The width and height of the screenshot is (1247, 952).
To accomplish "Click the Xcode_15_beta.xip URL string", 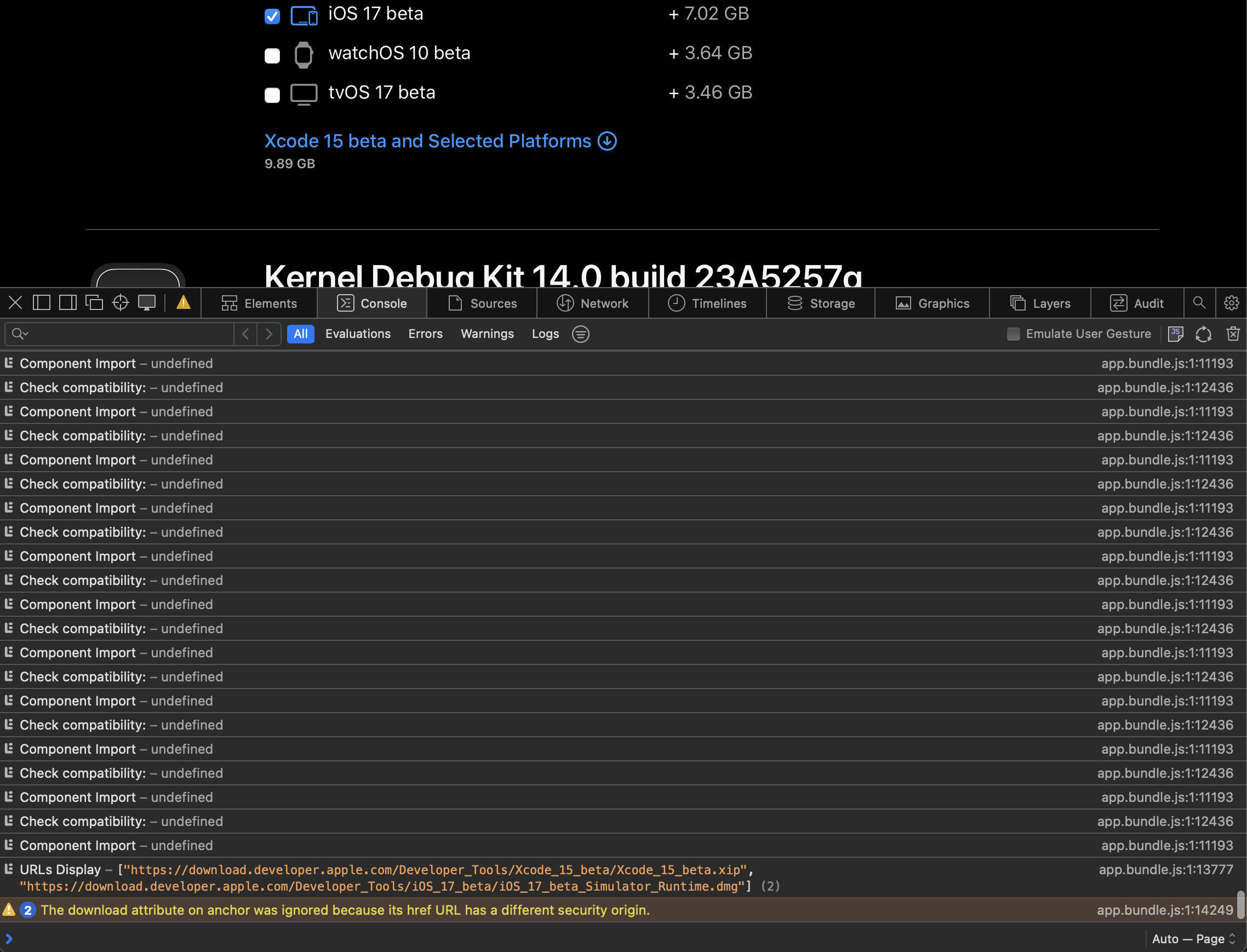I will pyautogui.click(x=436, y=870).
